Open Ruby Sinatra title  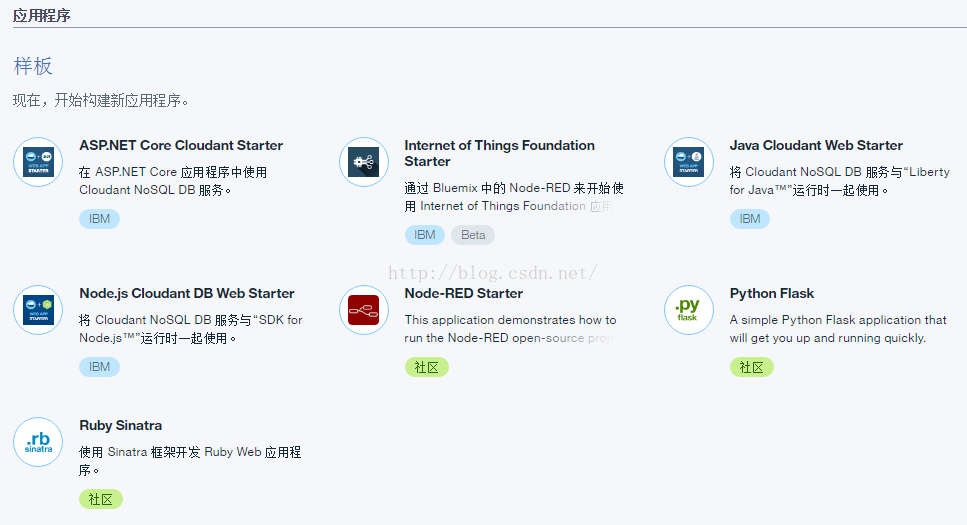pyautogui.click(x=120, y=426)
